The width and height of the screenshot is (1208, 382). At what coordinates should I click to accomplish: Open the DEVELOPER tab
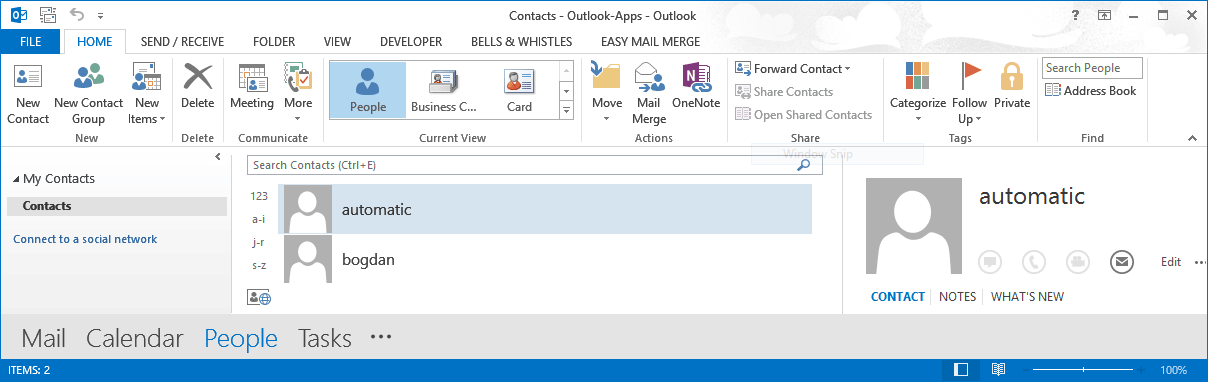click(411, 42)
